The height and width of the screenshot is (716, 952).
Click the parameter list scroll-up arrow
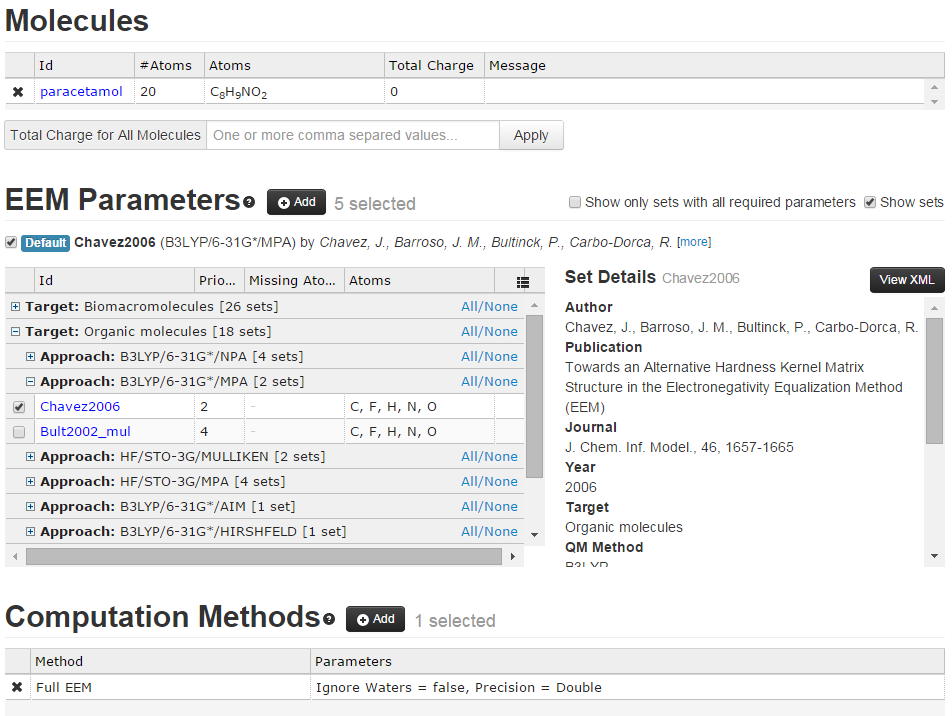pyautogui.click(x=534, y=305)
